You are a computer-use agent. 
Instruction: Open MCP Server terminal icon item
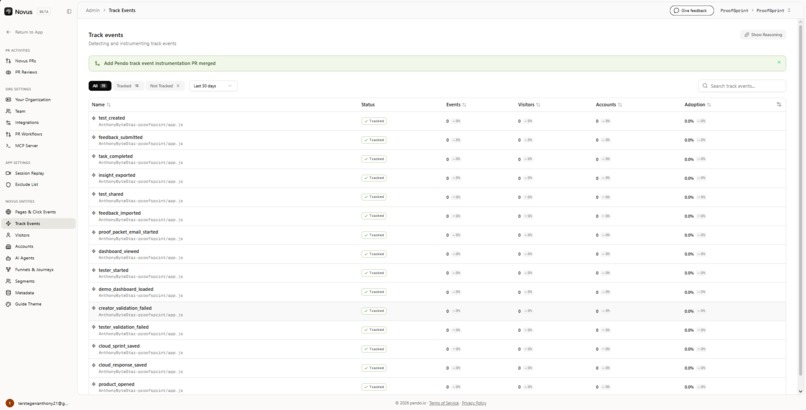(39, 146)
